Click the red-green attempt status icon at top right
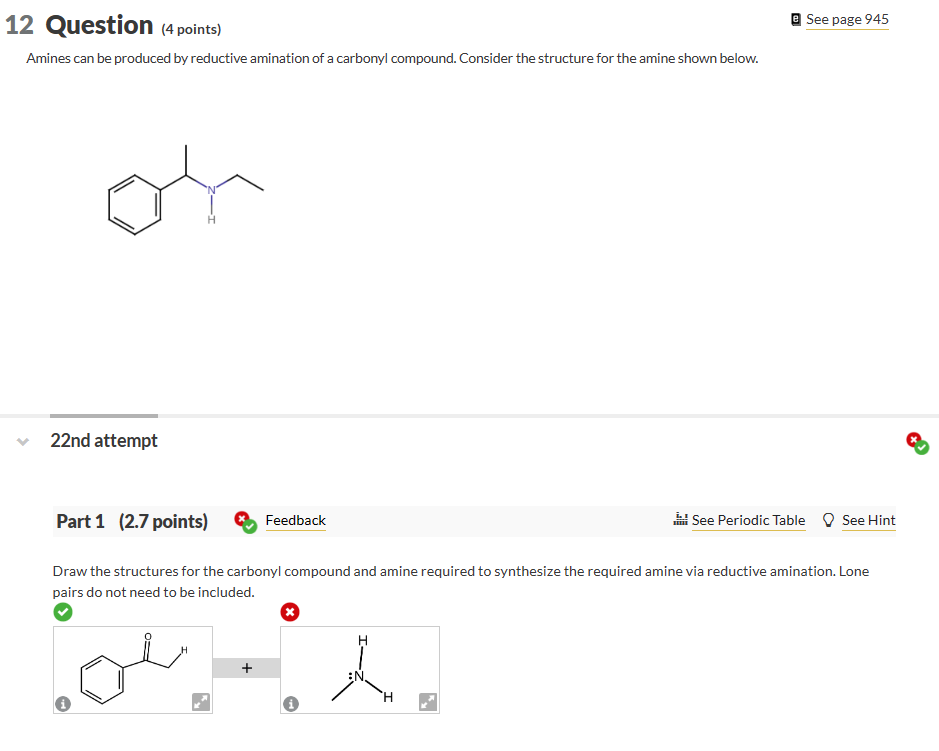This screenshot has width=939, height=751. [917, 443]
